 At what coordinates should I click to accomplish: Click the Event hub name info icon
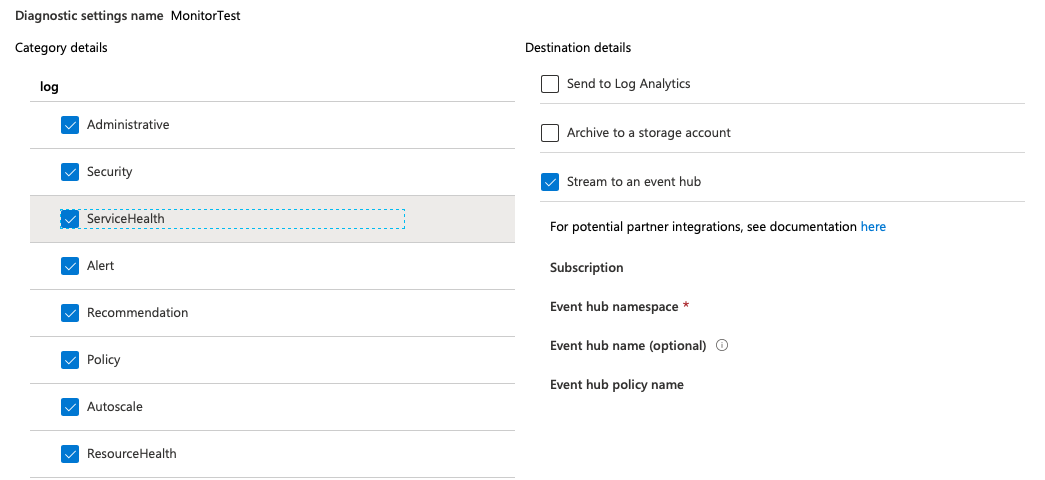[x=722, y=346]
